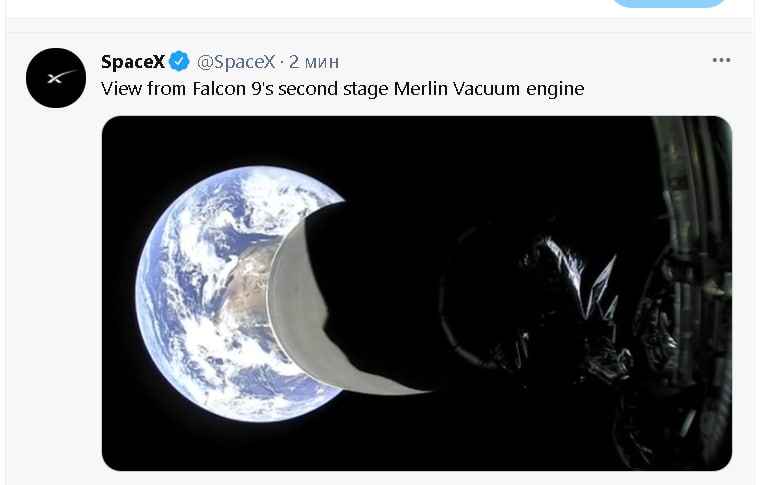Open the three-dot more options menu

(x=721, y=60)
